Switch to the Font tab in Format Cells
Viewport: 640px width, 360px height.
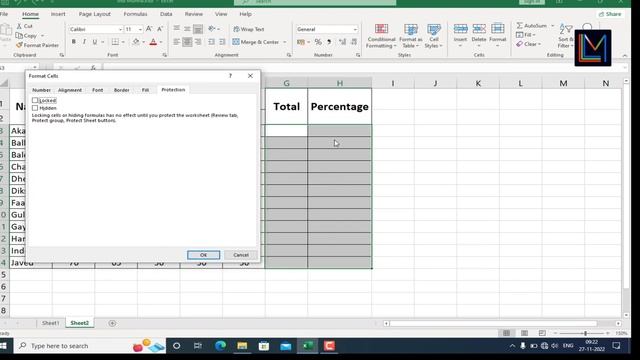(98, 90)
